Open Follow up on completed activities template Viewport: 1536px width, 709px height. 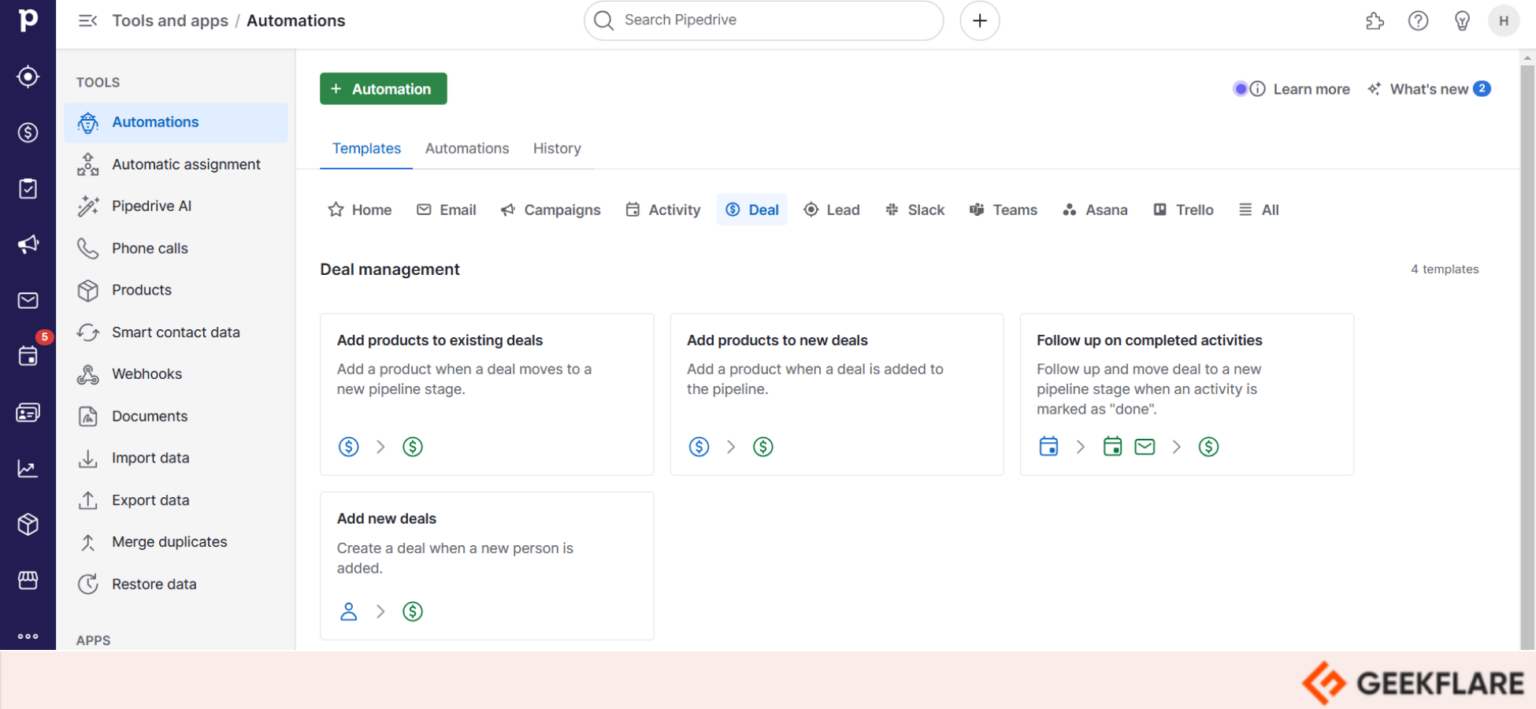pos(1187,394)
